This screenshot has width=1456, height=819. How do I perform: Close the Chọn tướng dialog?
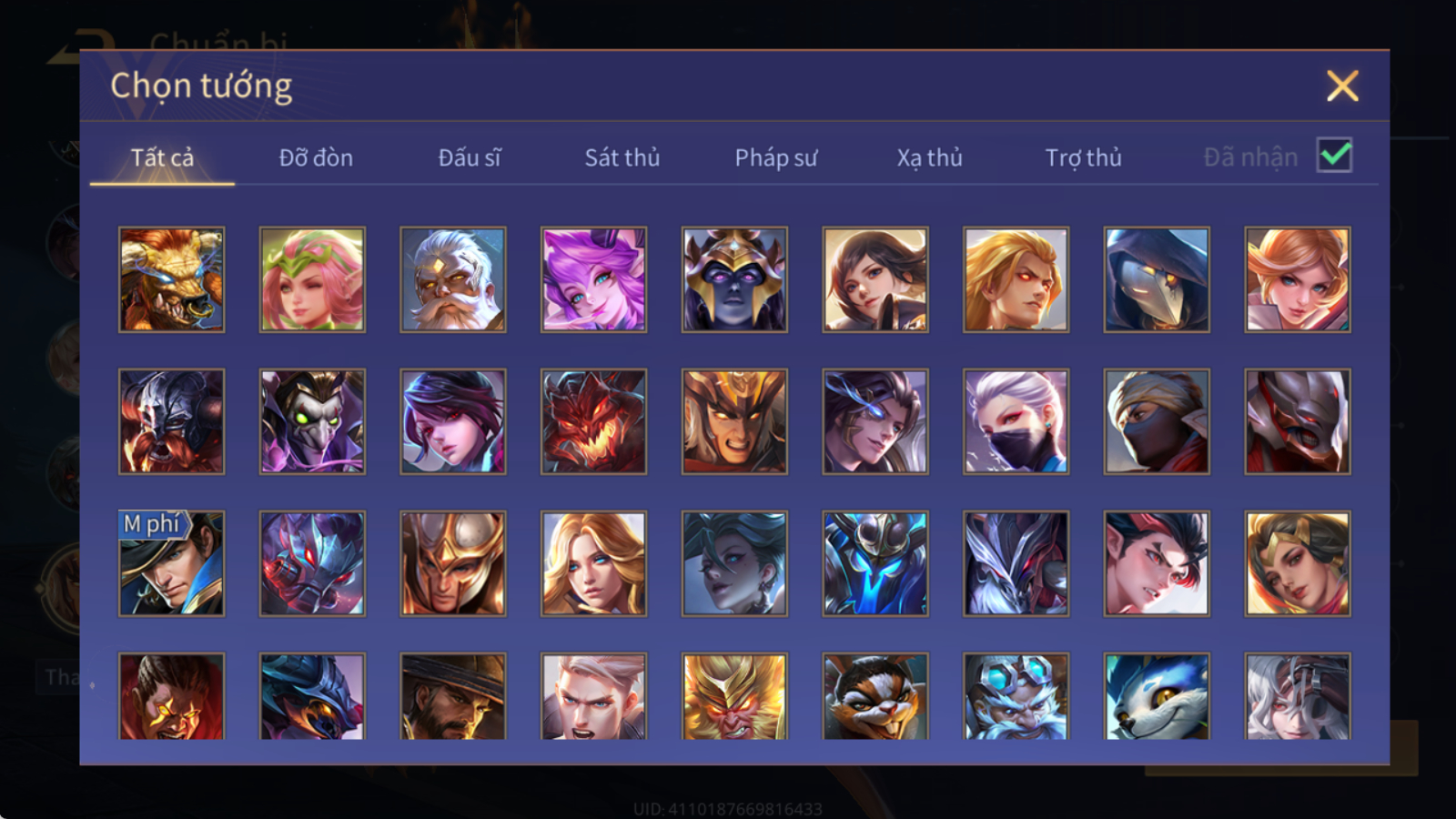tap(1342, 86)
